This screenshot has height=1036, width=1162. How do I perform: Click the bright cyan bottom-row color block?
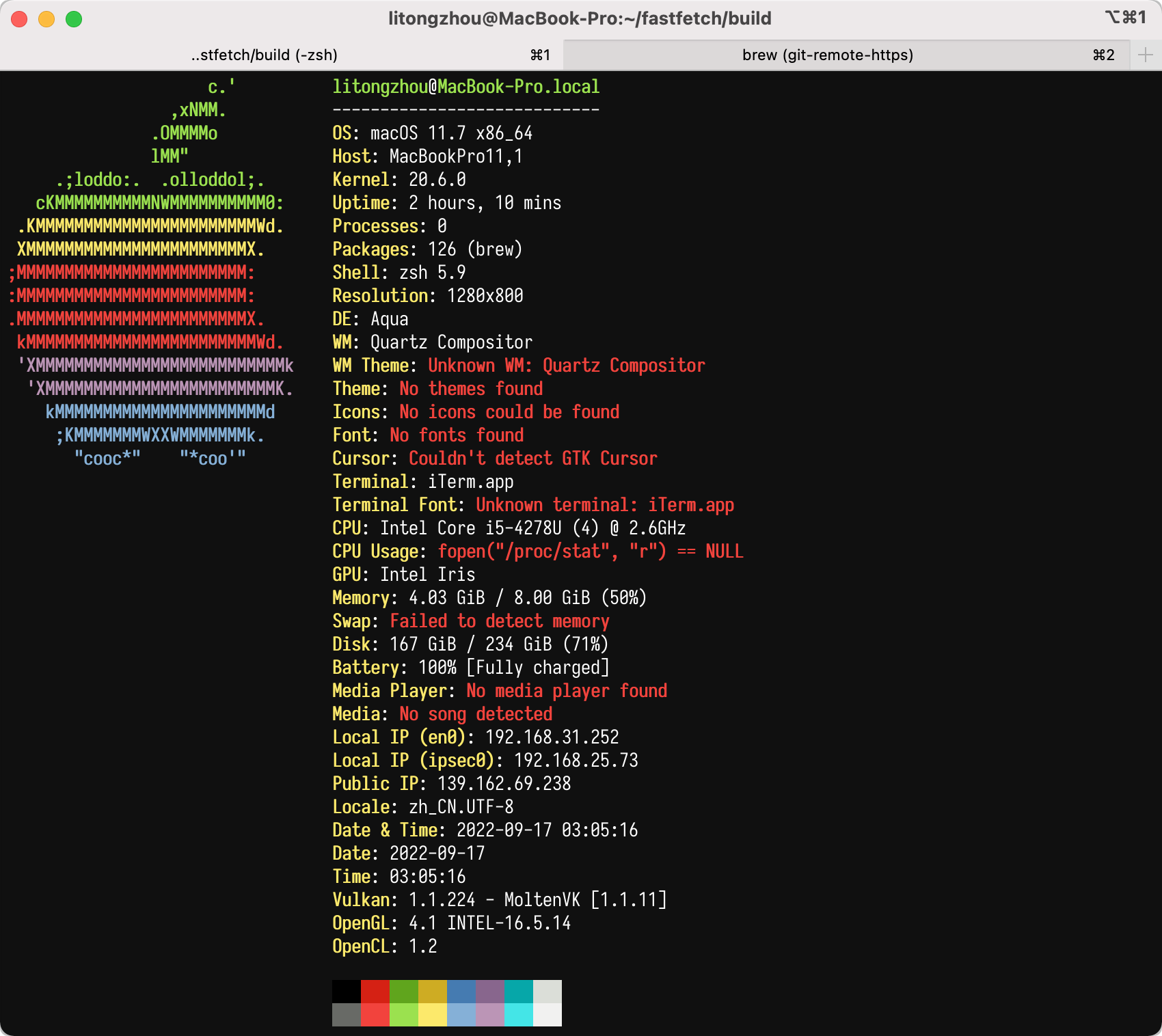pos(519,1015)
